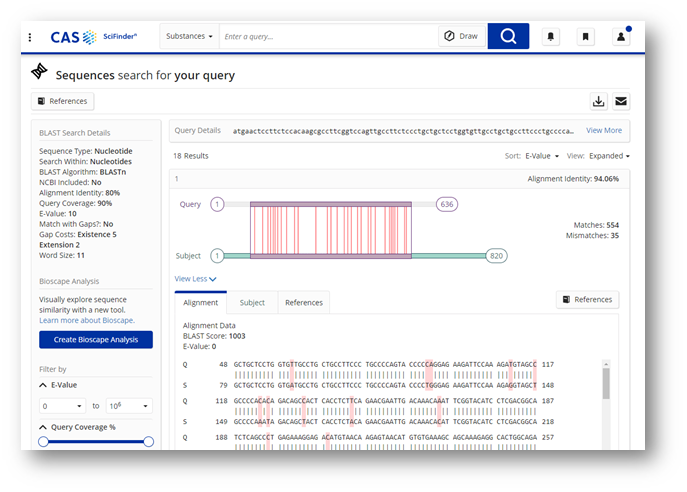The image size is (687, 492).
Task: Open the E-Value maximum dropdown
Action: click(x=128, y=406)
